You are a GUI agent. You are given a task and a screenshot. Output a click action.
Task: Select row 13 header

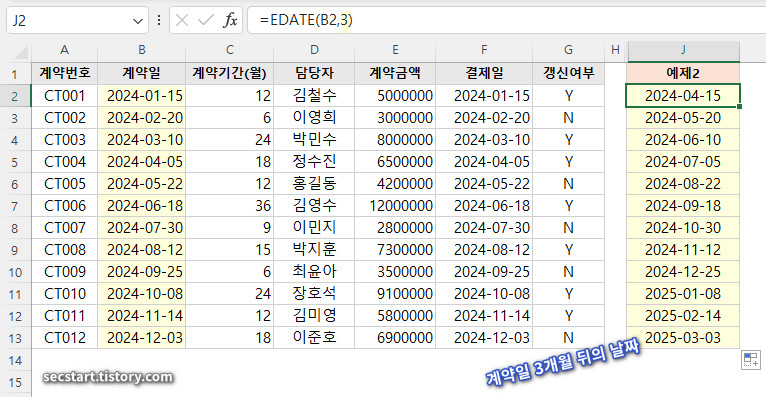click(x=15, y=337)
